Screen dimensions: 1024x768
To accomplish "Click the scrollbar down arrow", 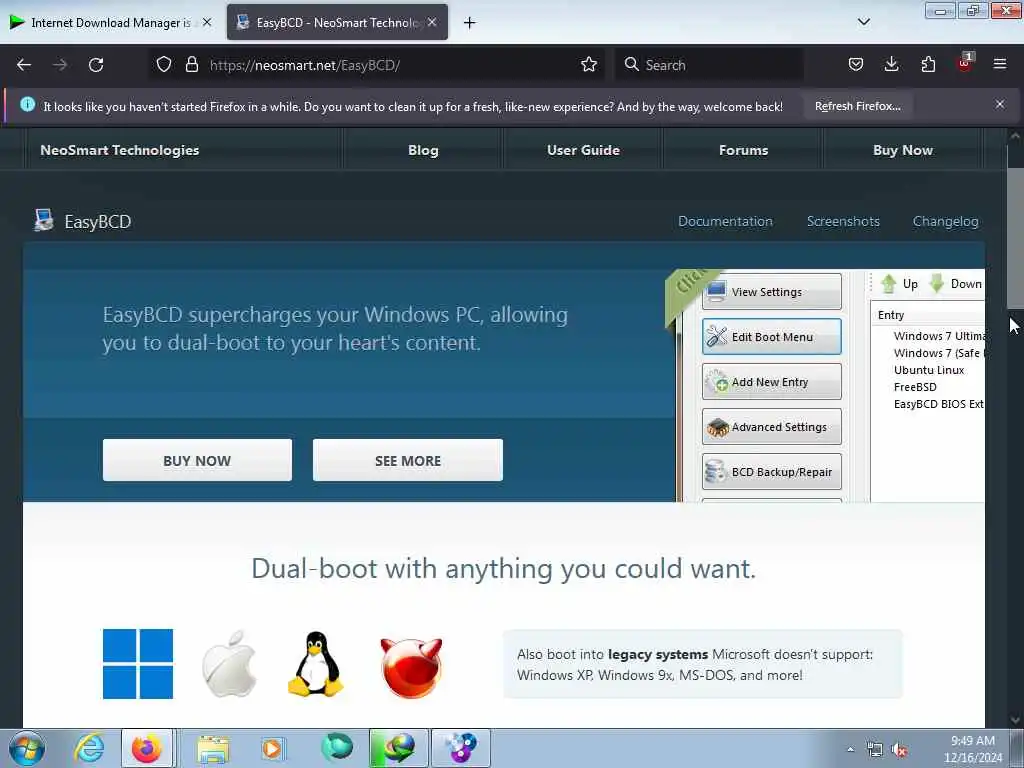I will click(1015, 720).
